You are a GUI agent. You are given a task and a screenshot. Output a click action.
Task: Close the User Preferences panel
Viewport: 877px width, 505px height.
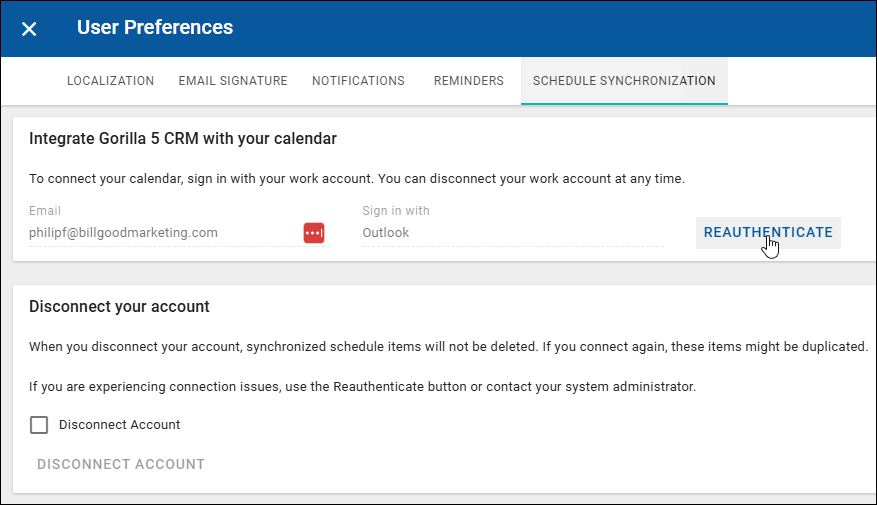[29, 29]
